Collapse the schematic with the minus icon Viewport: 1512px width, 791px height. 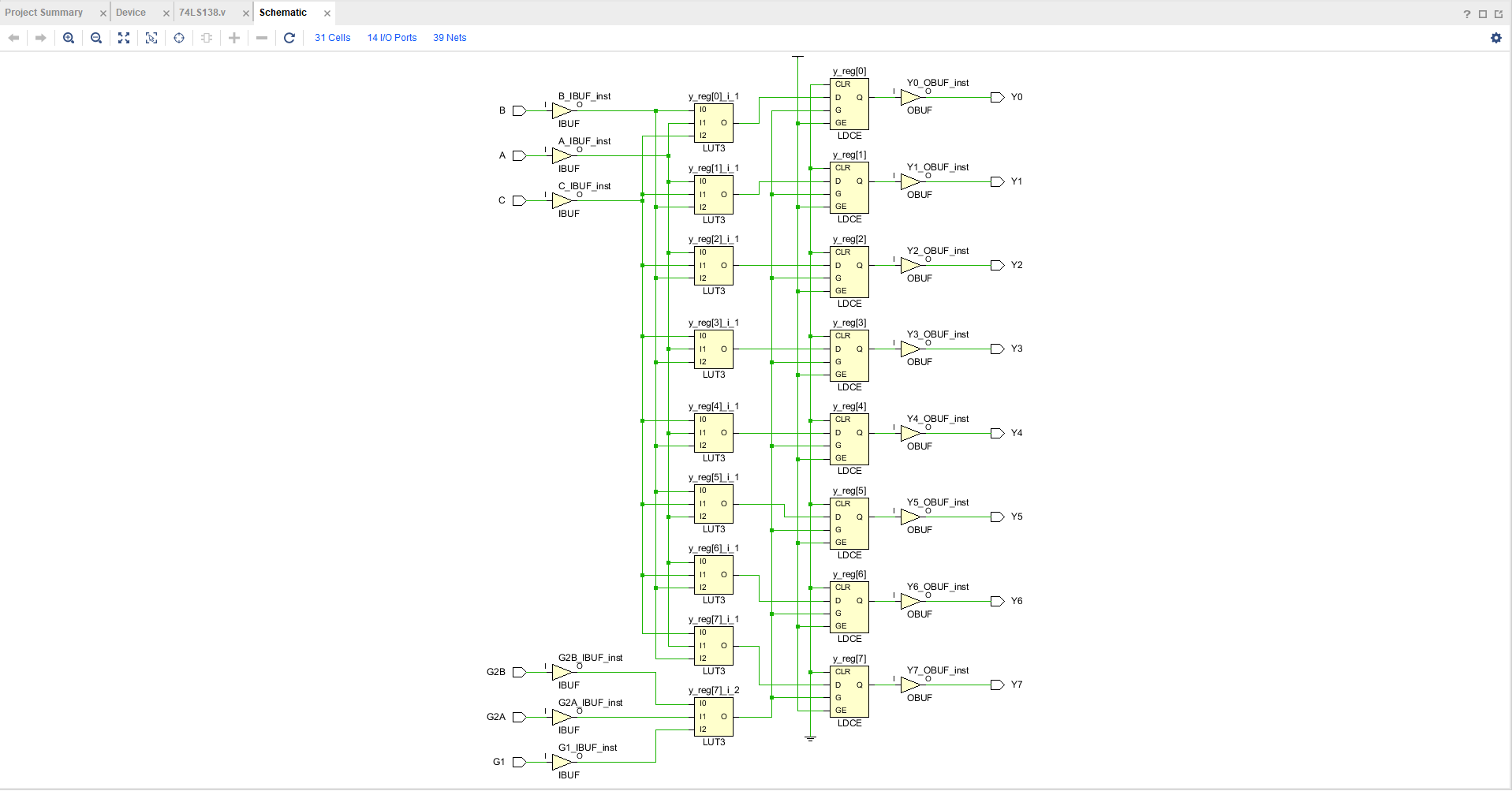(261, 38)
